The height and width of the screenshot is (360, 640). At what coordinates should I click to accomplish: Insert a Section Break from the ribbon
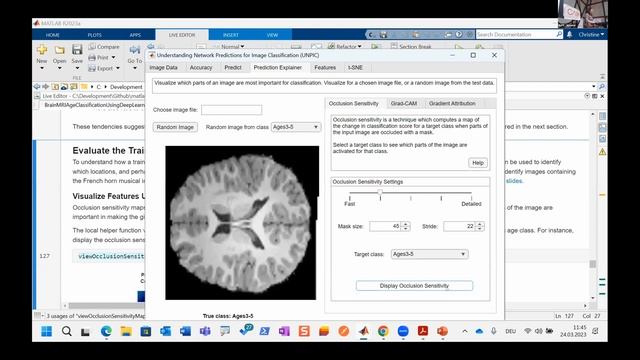tap(411, 47)
